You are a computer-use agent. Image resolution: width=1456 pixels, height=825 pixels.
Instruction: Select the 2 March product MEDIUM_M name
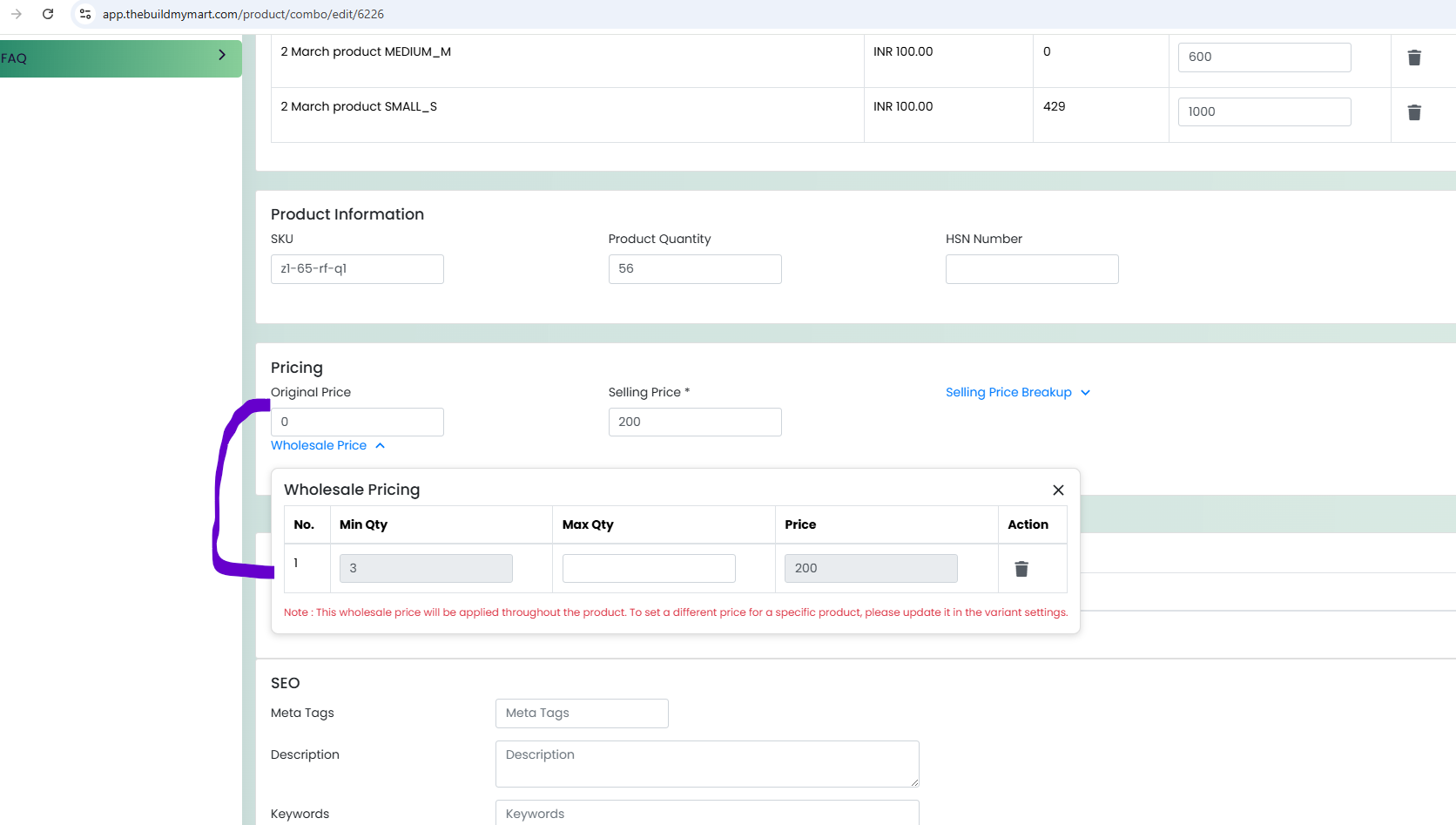click(366, 51)
